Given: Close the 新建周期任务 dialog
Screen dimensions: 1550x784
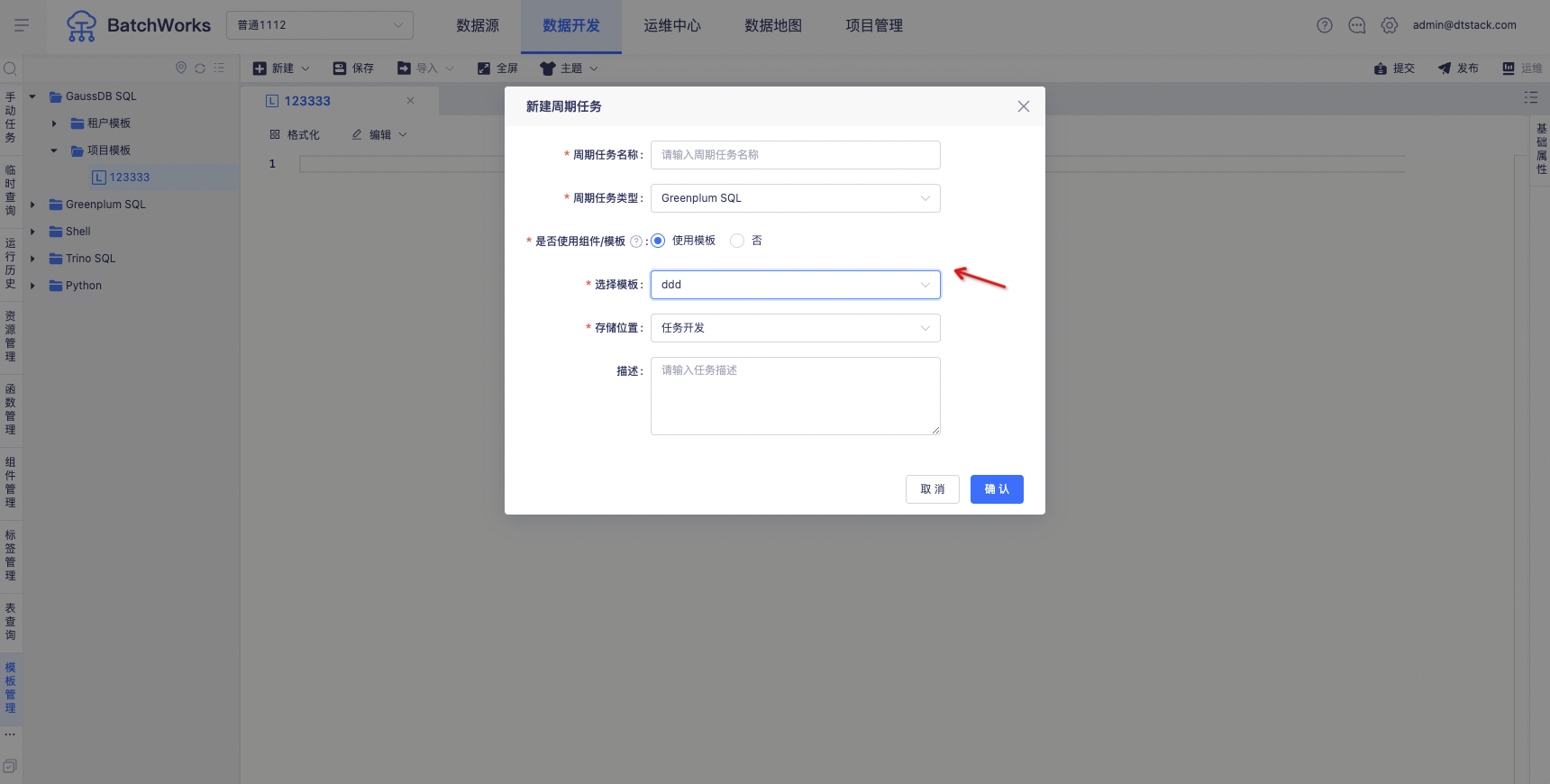Looking at the screenshot, I should click(1024, 106).
